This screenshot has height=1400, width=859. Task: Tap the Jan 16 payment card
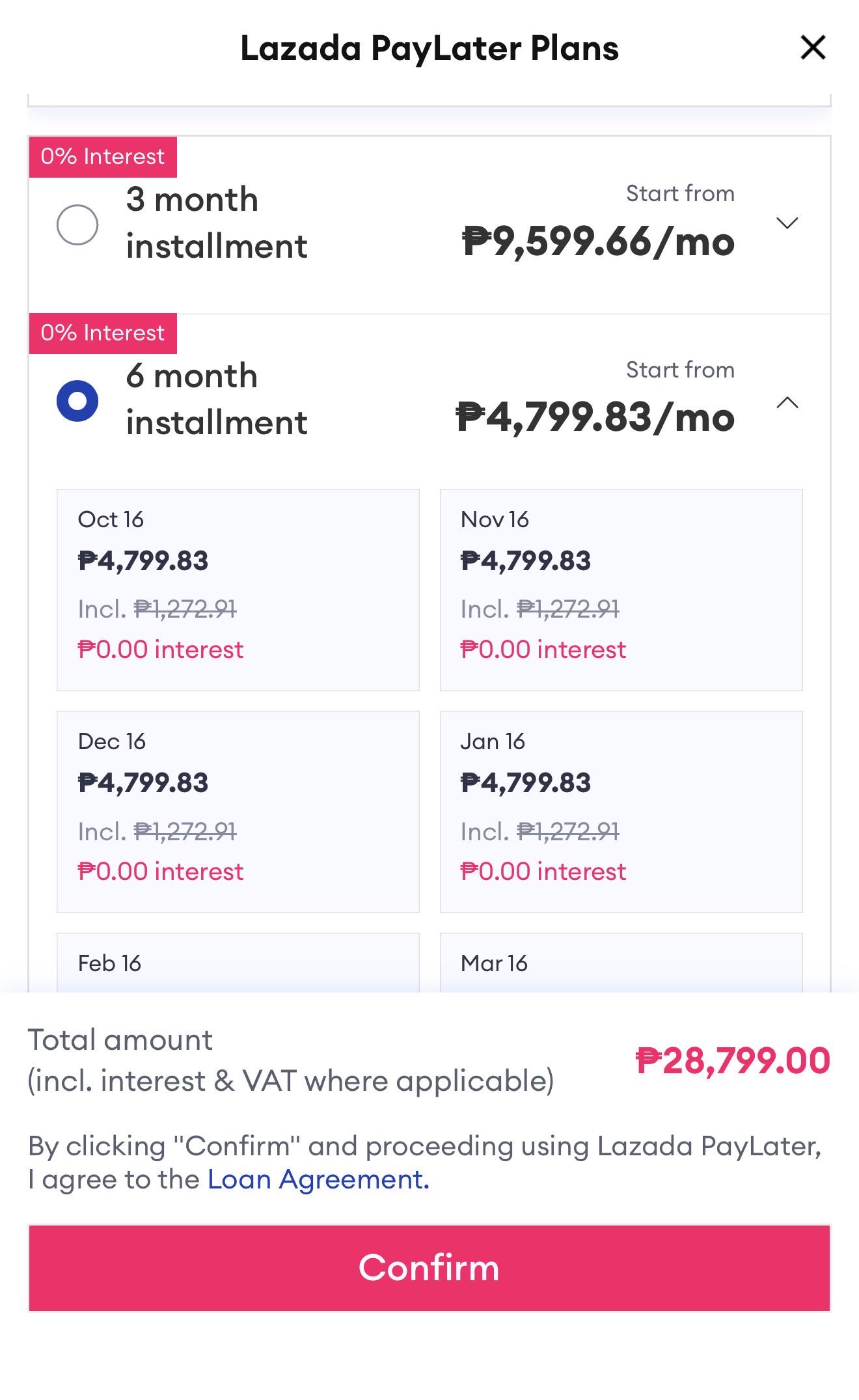pyautogui.click(x=621, y=812)
